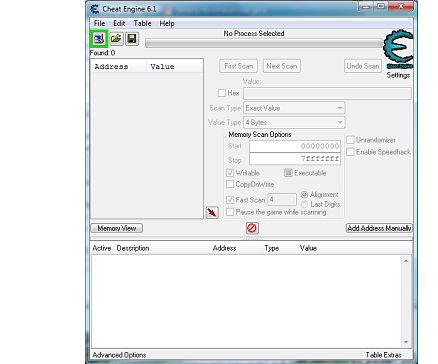Click the scan Value input field
438x364 pixels.
pos(327,93)
